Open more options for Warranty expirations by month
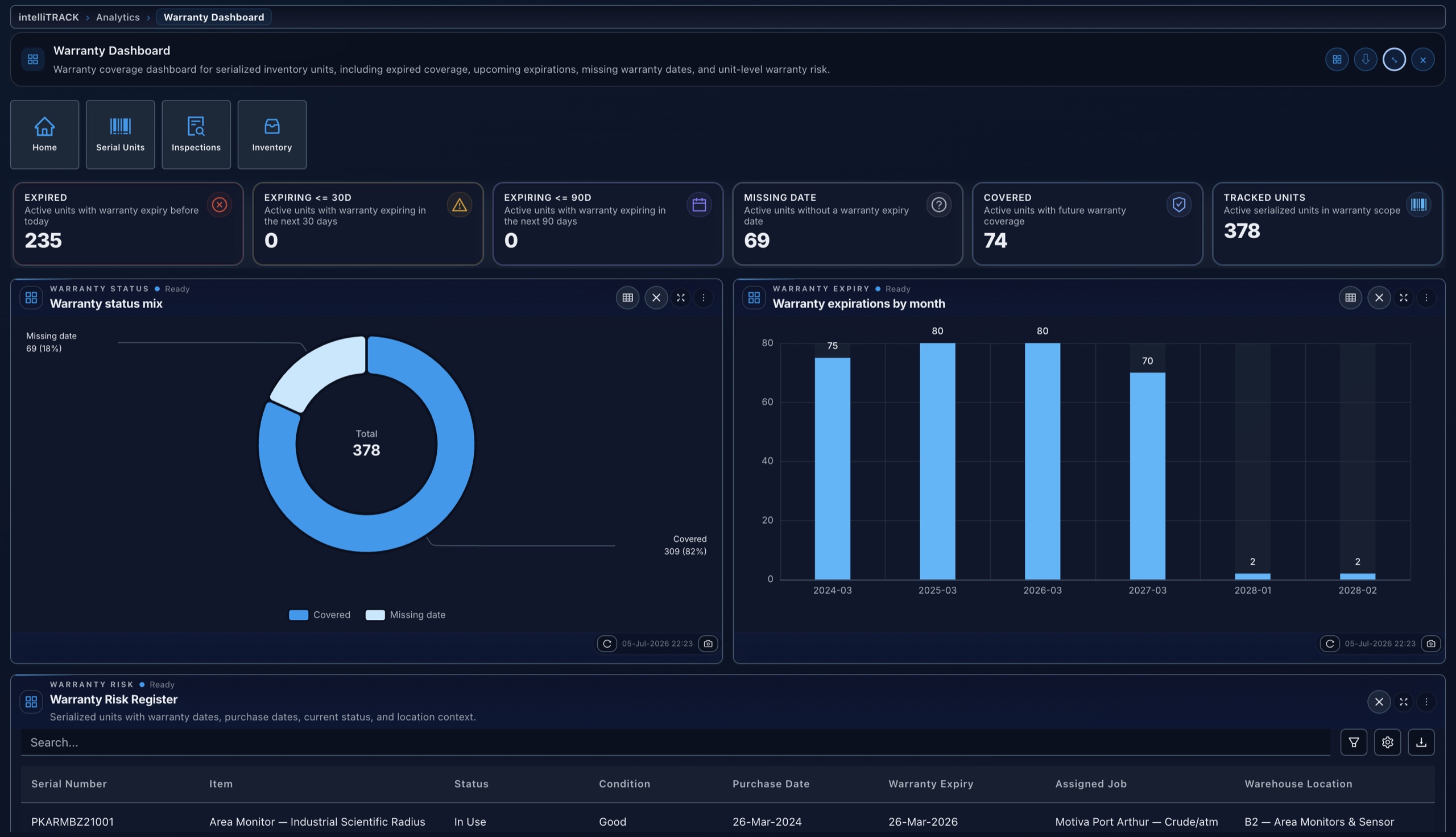This screenshot has height=837, width=1456. click(x=1426, y=298)
